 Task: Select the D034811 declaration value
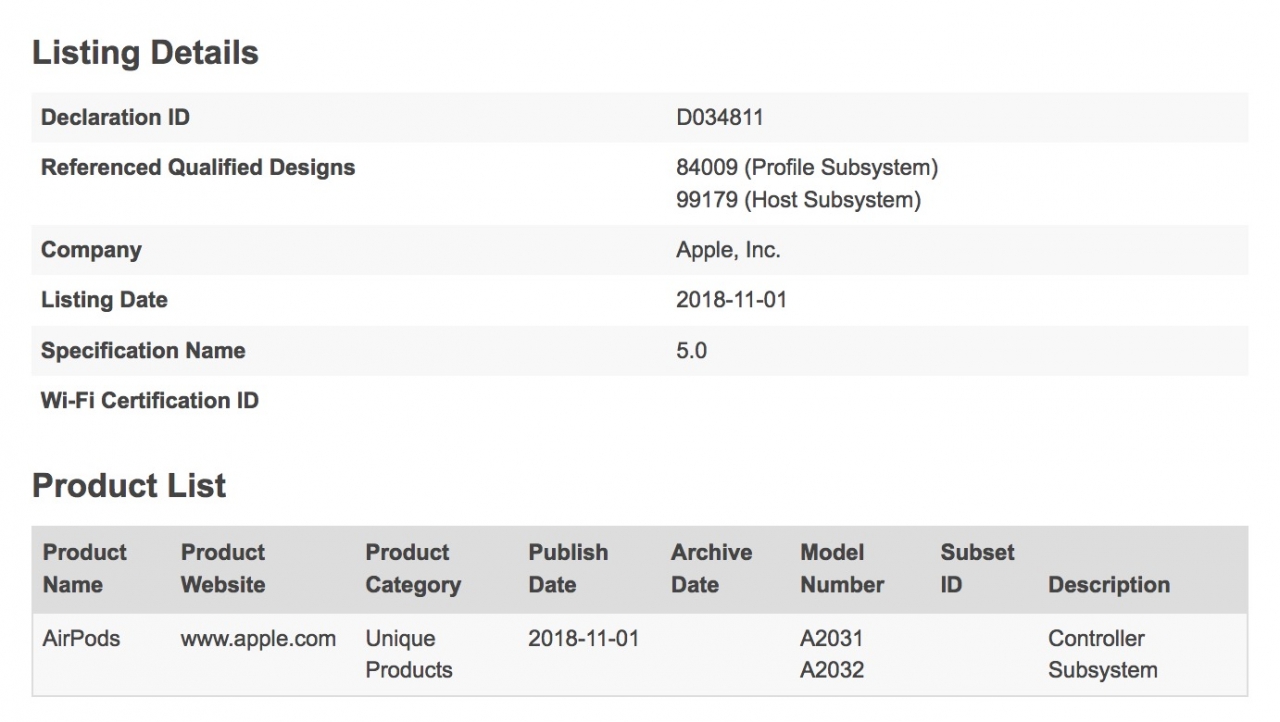pos(720,117)
